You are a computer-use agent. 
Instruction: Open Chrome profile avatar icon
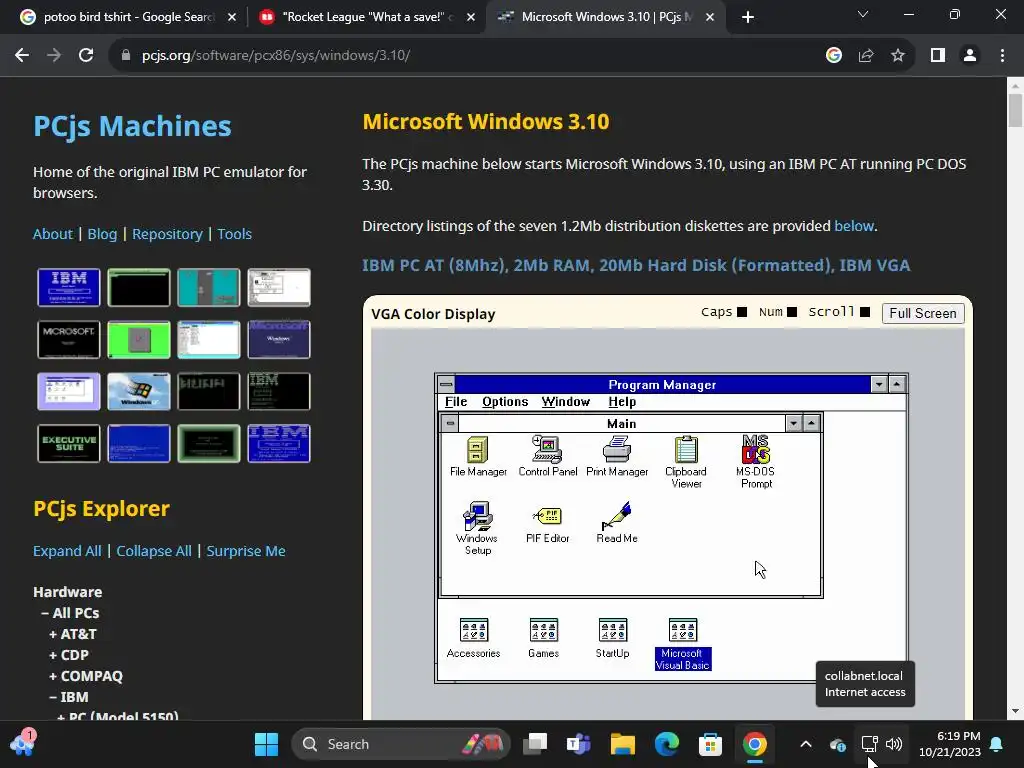tap(970, 56)
